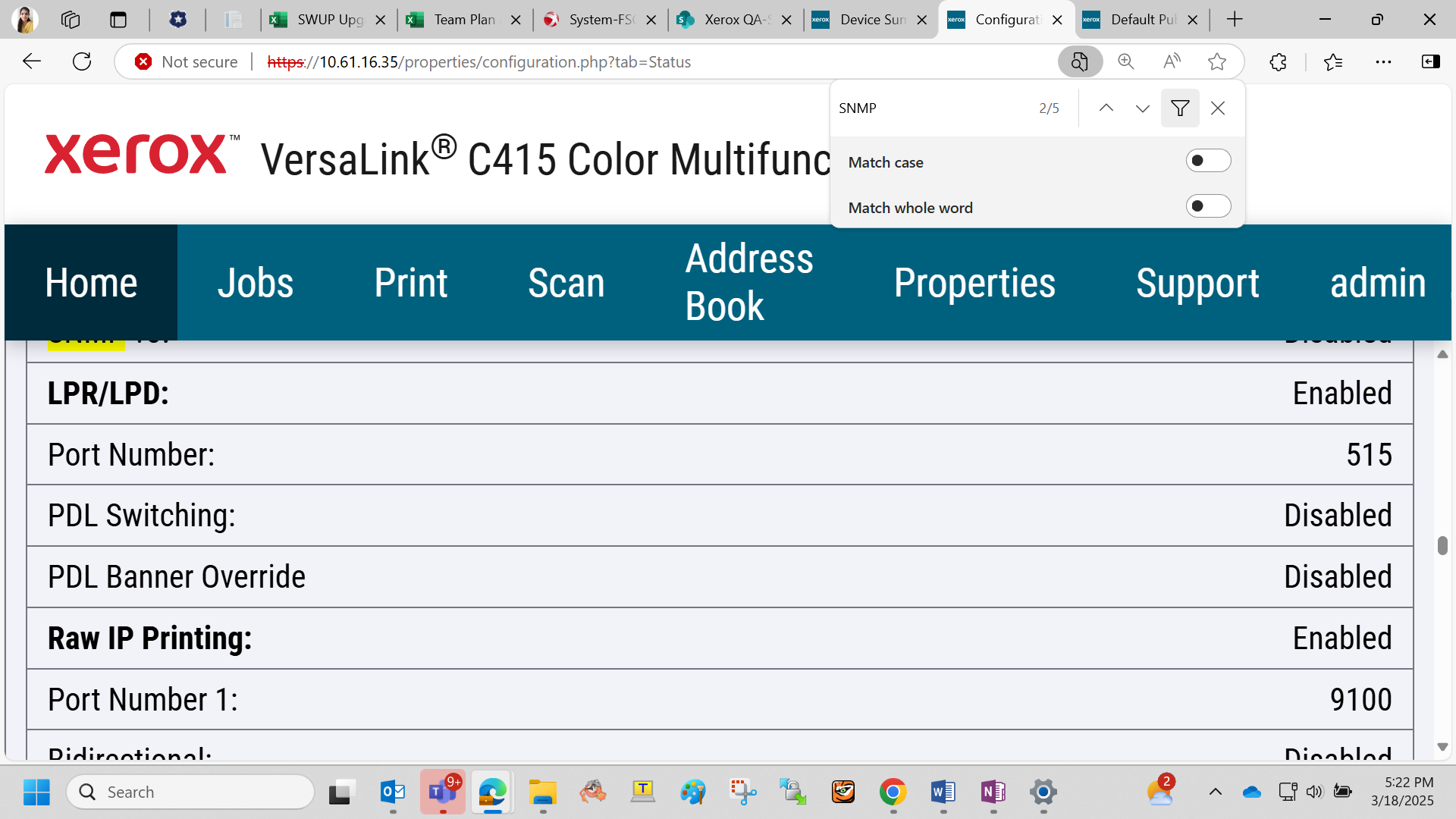Screen dimensions: 1456x819
Task: Activate the Read aloud icon
Action: pos(1172,61)
